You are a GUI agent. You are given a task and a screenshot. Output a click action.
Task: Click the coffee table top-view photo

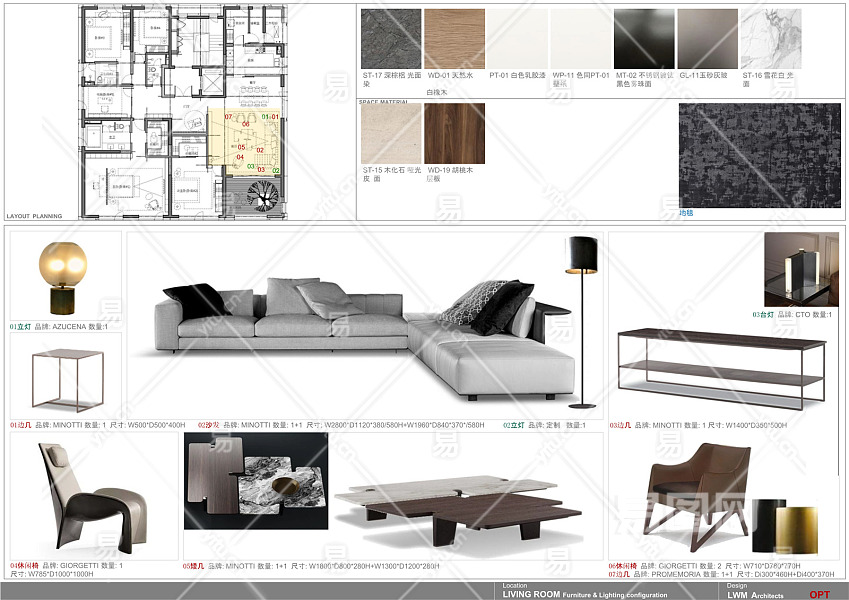click(x=256, y=481)
